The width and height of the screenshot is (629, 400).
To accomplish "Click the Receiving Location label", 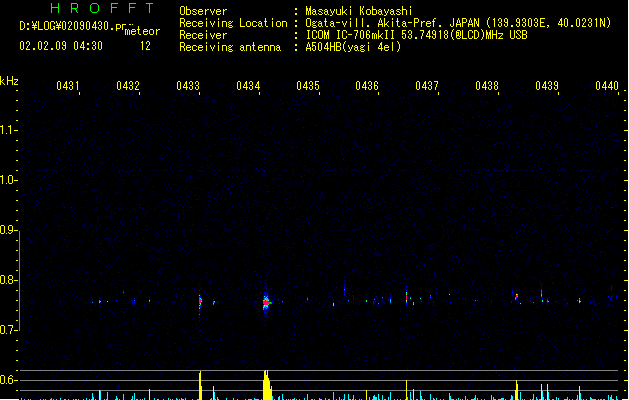I will pyautogui.click(x=233, y=23).
